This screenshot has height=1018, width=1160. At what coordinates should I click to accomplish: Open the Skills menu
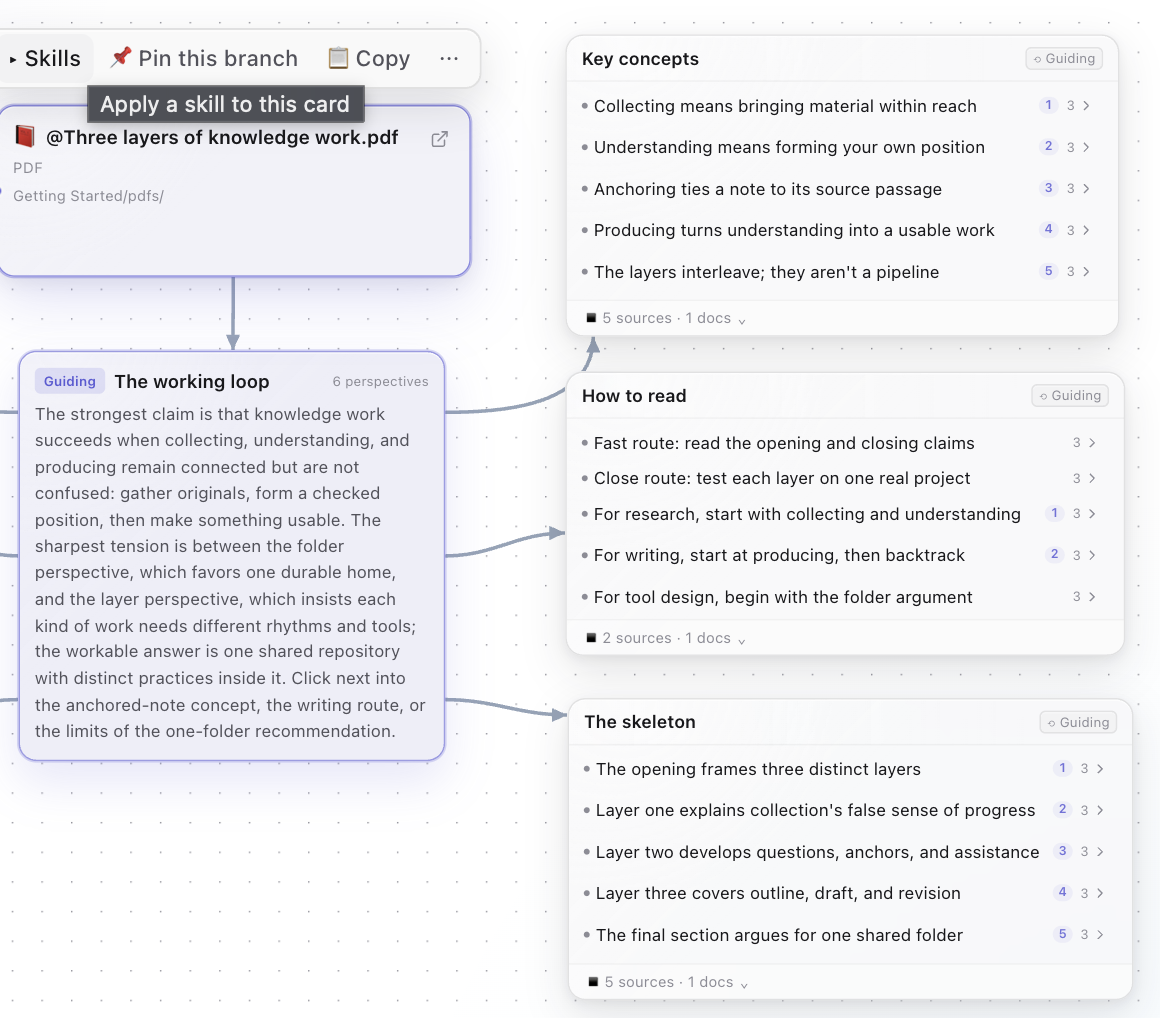(45, 58)
